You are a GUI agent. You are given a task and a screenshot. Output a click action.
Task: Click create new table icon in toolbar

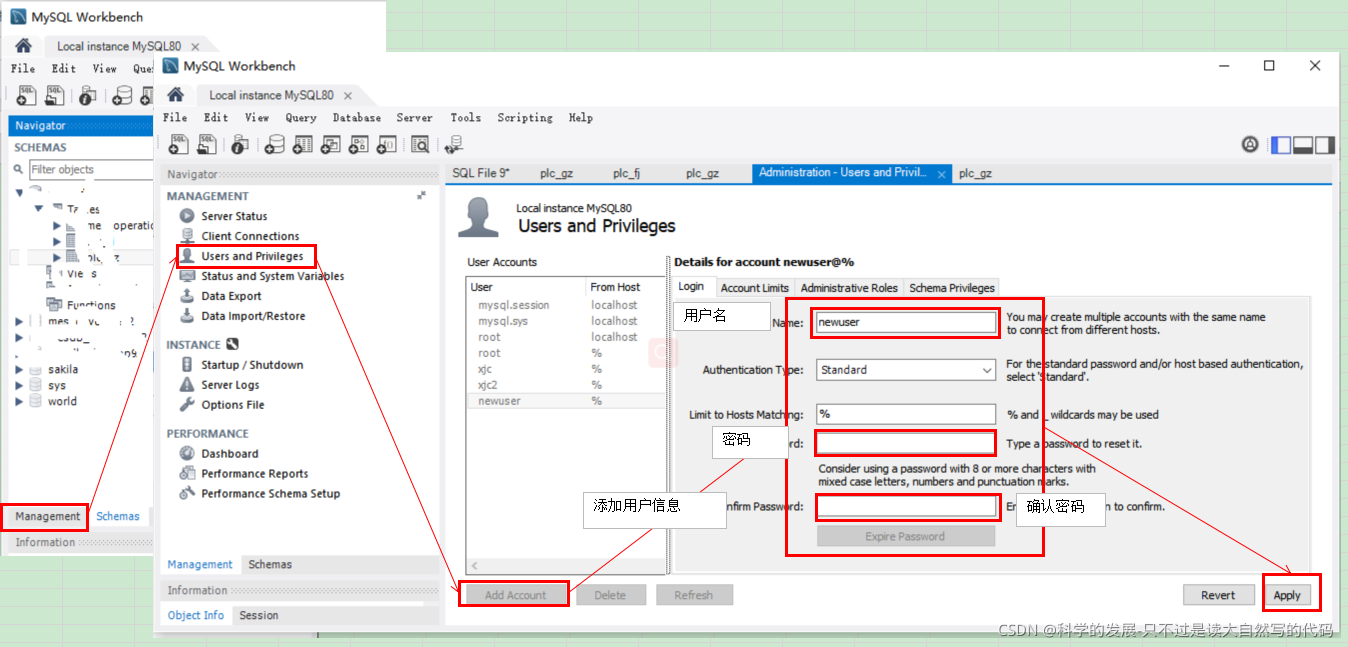click(x=303, y=145)
